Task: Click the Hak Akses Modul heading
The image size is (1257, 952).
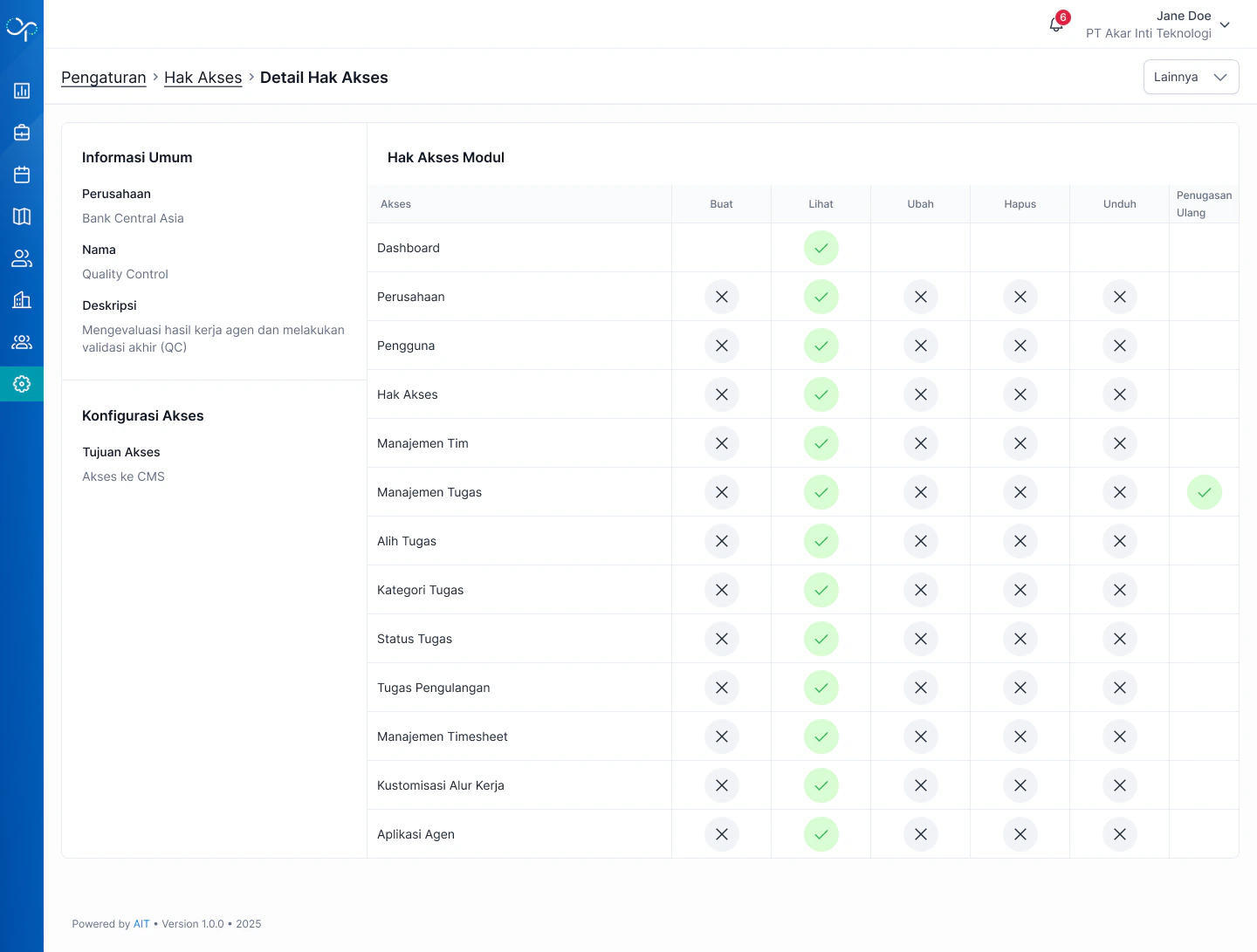Action: click(x=446, y=157)
